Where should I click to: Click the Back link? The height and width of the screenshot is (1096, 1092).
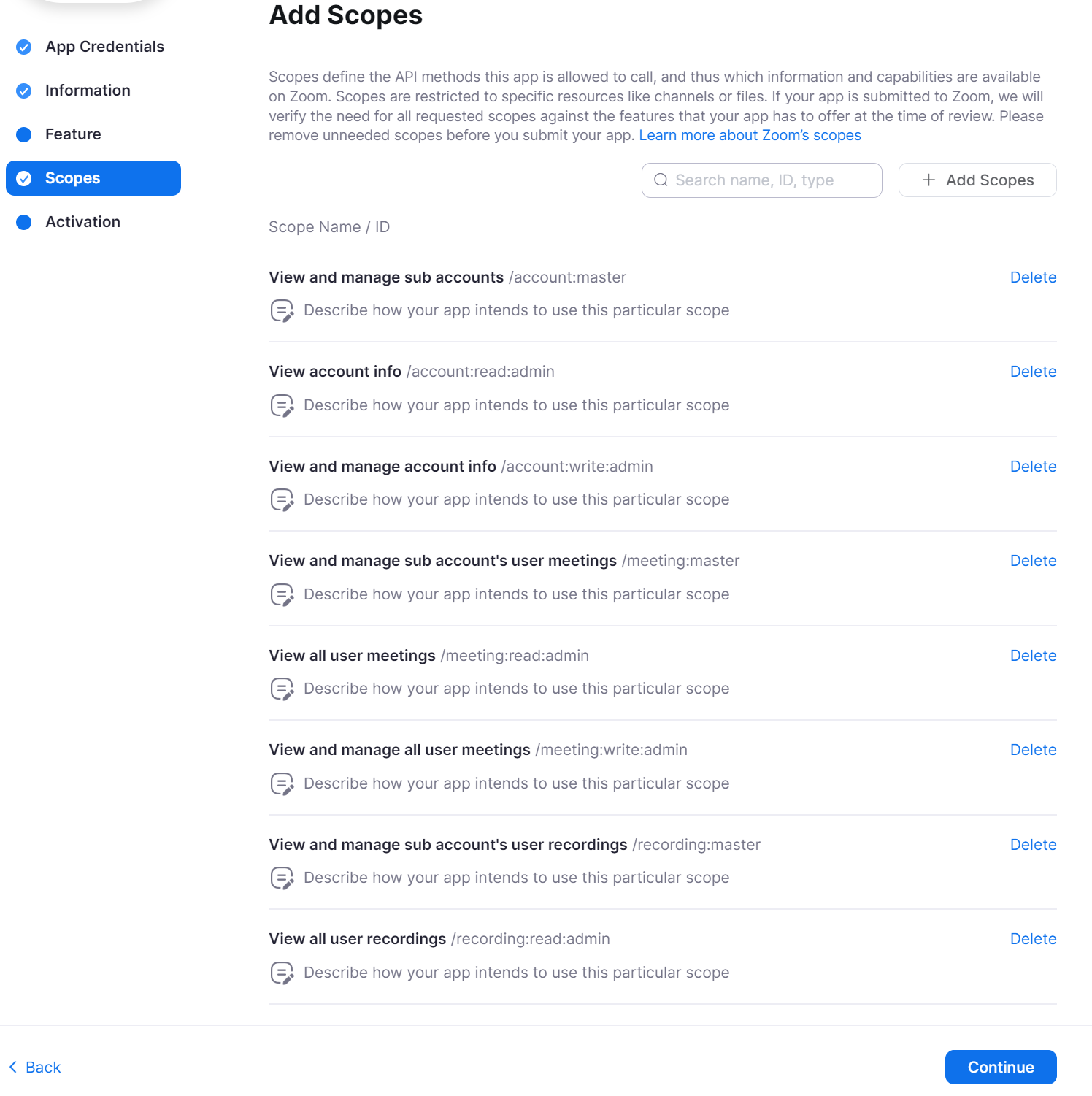pos(34,1067)
